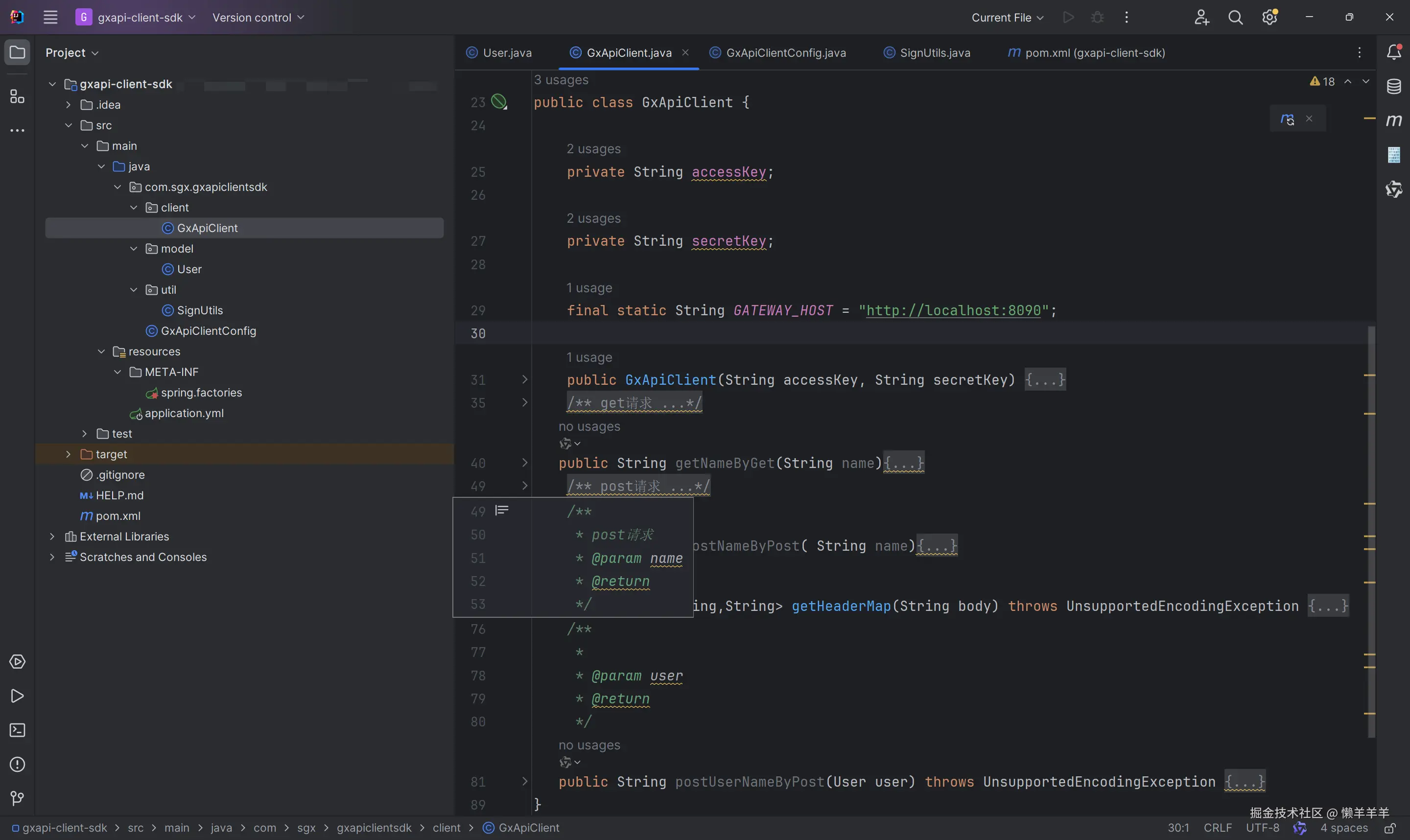The image size is (1410, 840).
Task: Open the AI assistant tool window icon
Action: 1393,188
